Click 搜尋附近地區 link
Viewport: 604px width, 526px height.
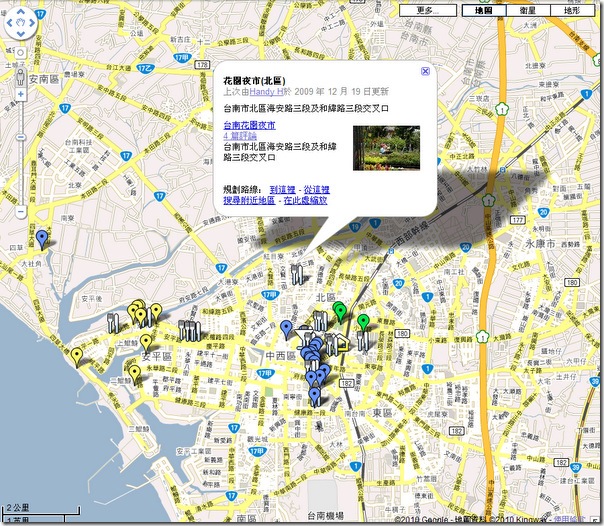[249, 200]
